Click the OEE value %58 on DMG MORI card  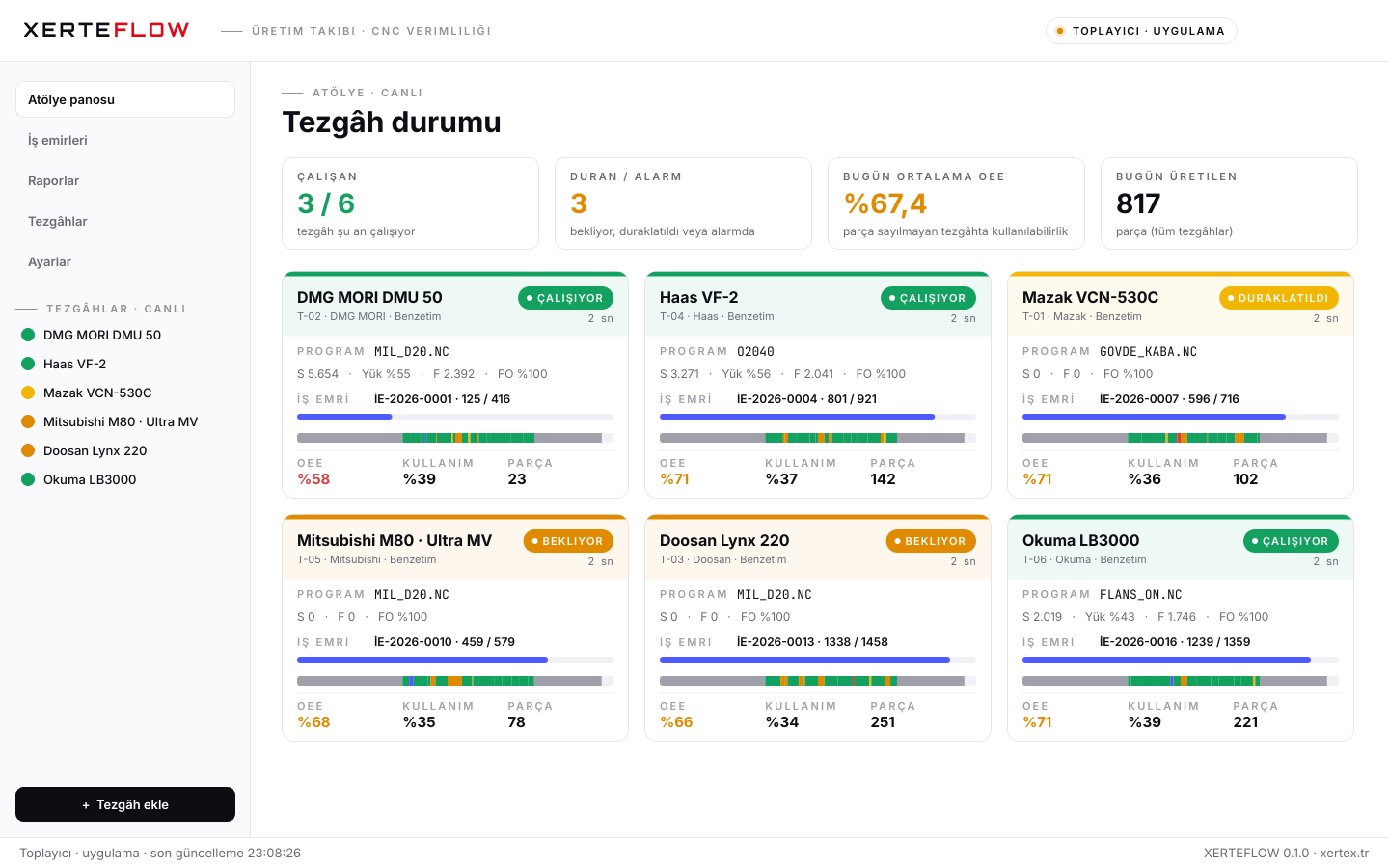click(x=313, y=478)
